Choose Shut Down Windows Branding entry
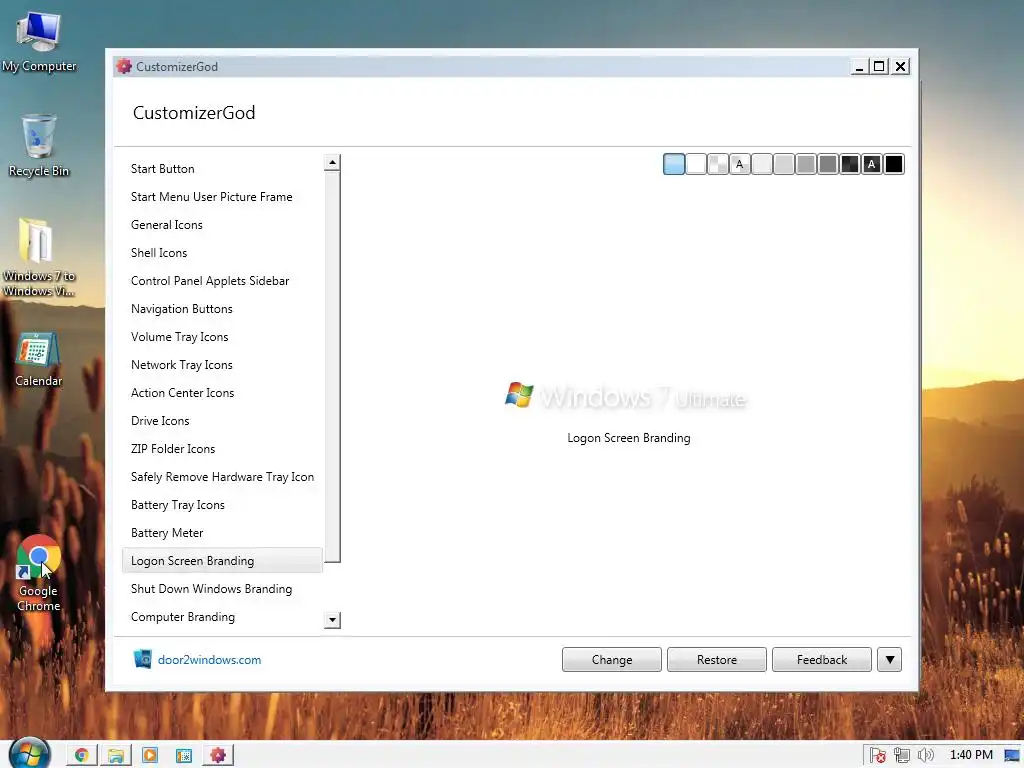This screenshot has width=1024, height=768. pos(223,589)
